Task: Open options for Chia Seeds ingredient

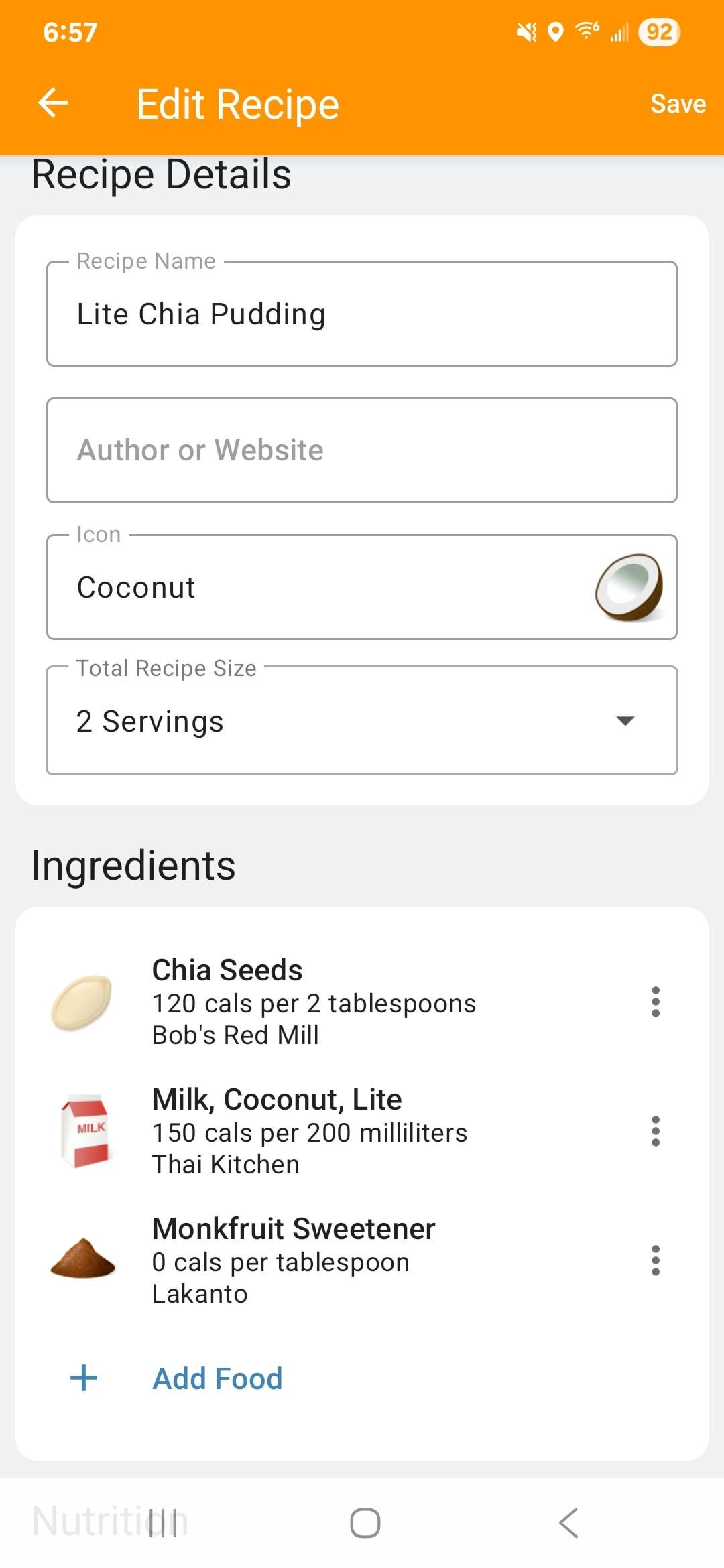Action: point(655,1002)
